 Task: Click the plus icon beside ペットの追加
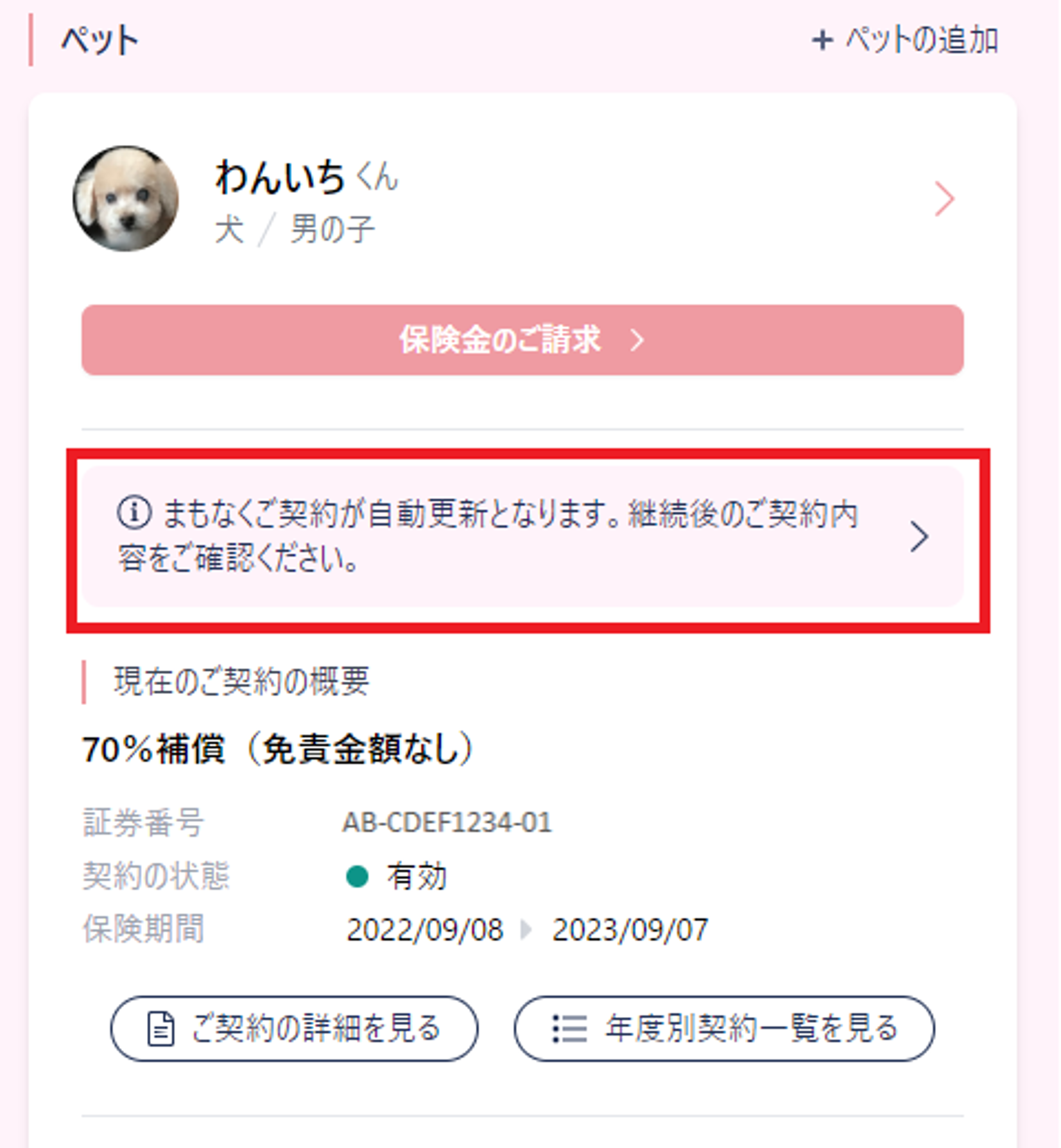tap(822, 40)
